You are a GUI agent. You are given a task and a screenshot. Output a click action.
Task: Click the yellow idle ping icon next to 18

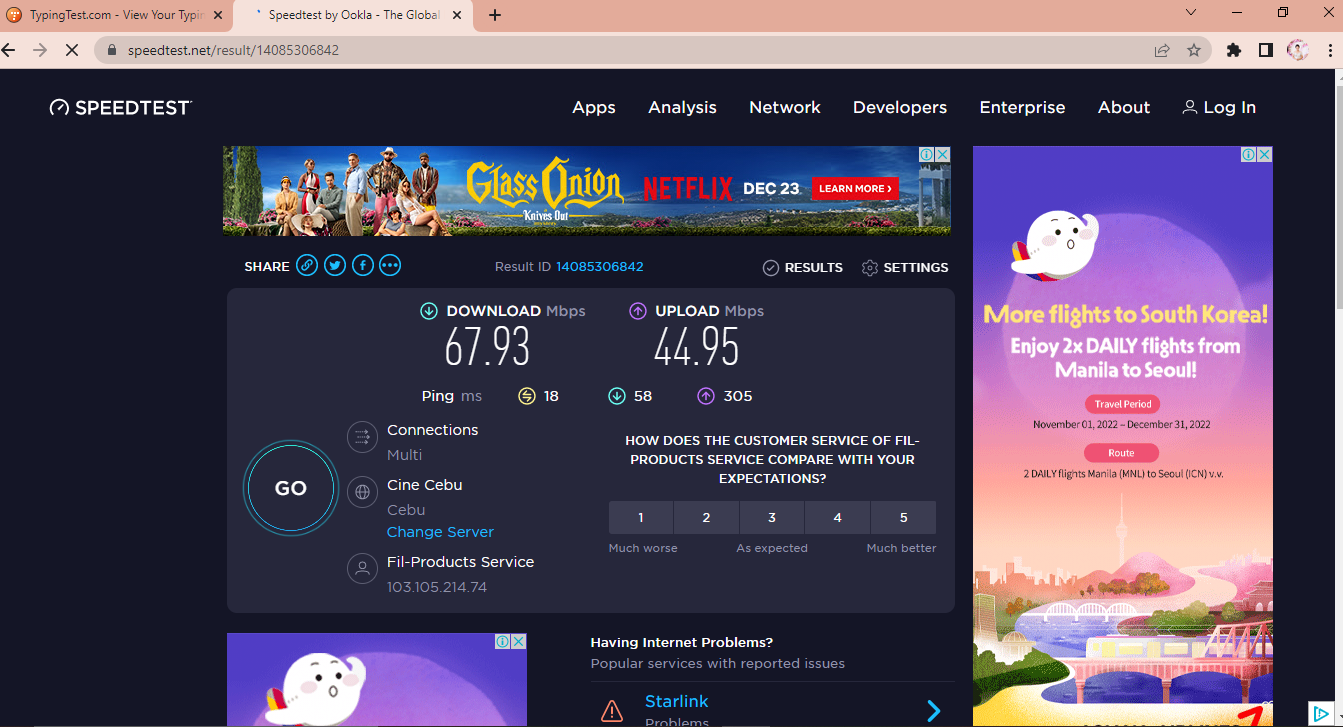point(527,396)
